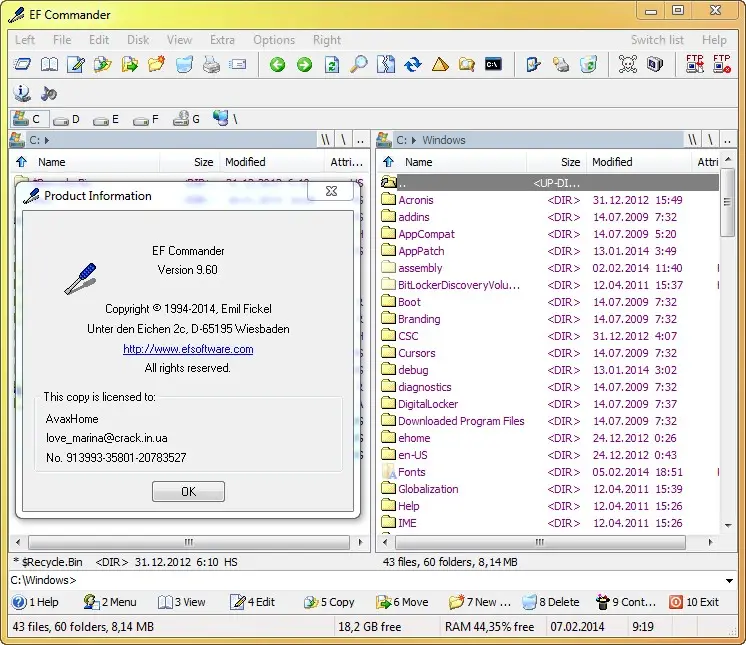
Task: Go back with the green left arrow
Action: [x=277, y=64]
